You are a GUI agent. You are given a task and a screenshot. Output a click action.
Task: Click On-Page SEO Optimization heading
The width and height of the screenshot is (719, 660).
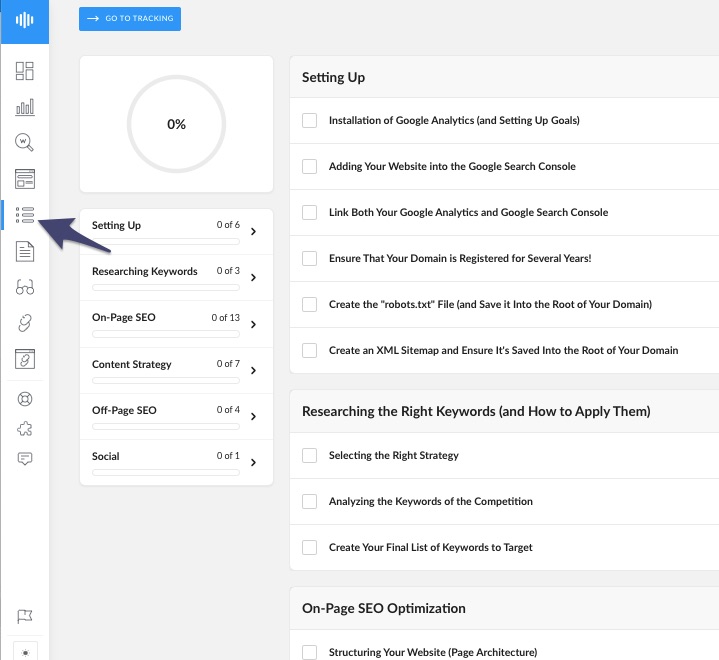[383, 608]
